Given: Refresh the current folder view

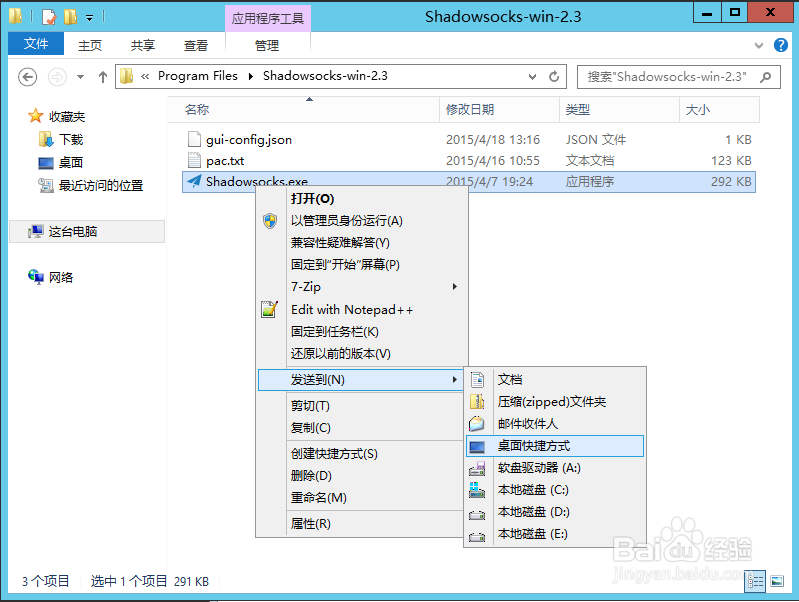Looking at the screenshot, I should (554, 76).
